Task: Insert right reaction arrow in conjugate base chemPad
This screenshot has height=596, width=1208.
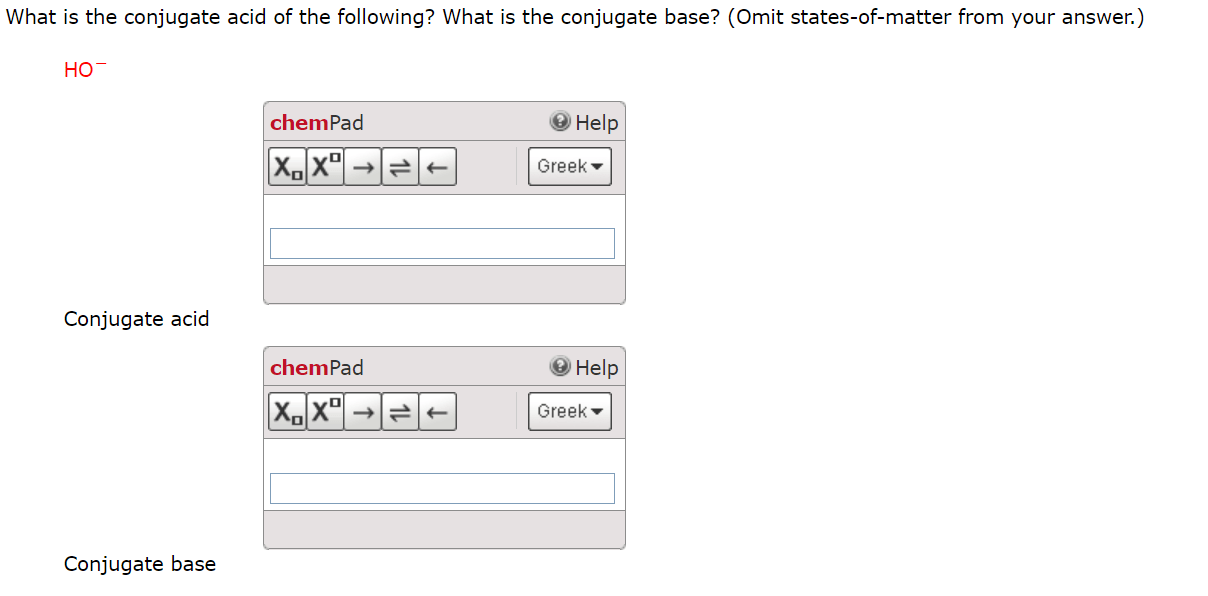Action: [363, 411]
